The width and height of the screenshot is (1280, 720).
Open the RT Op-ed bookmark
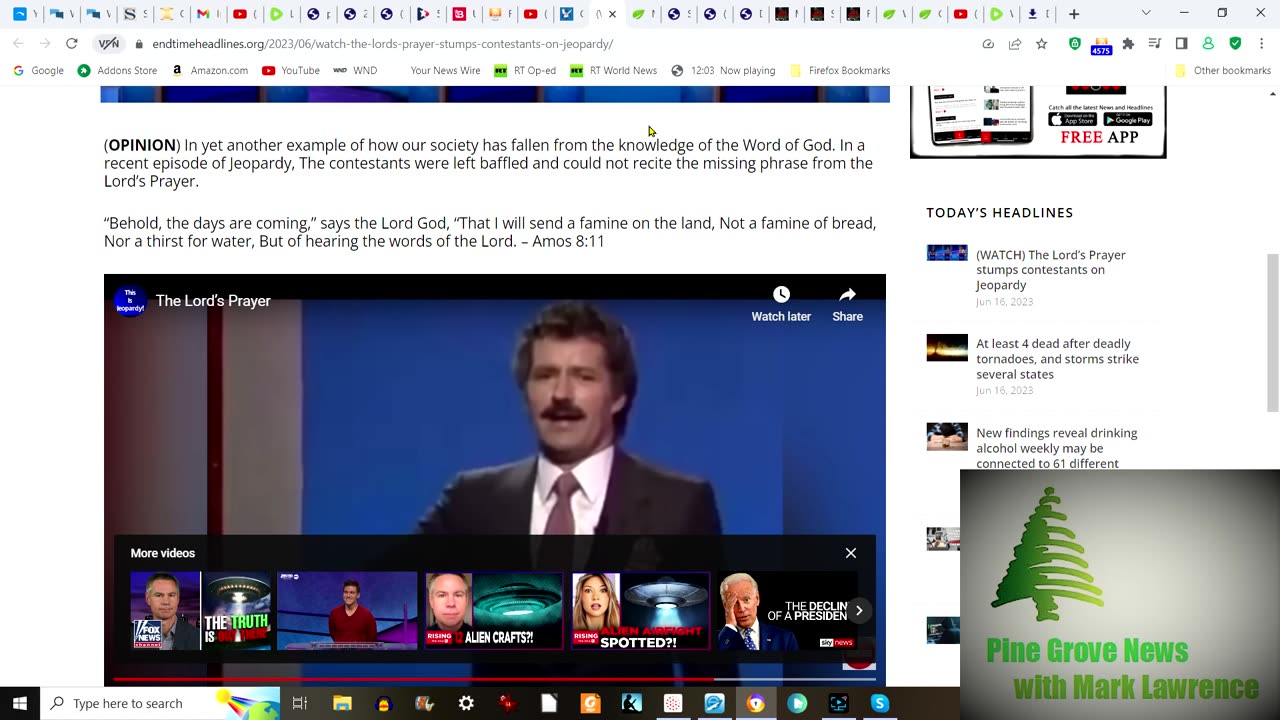[x=525, y=70]
